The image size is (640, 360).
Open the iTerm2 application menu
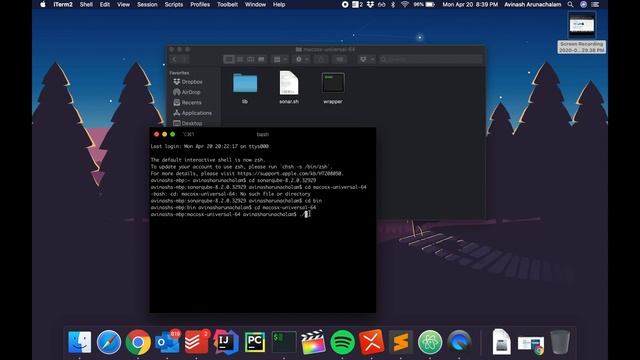point(63,4)
